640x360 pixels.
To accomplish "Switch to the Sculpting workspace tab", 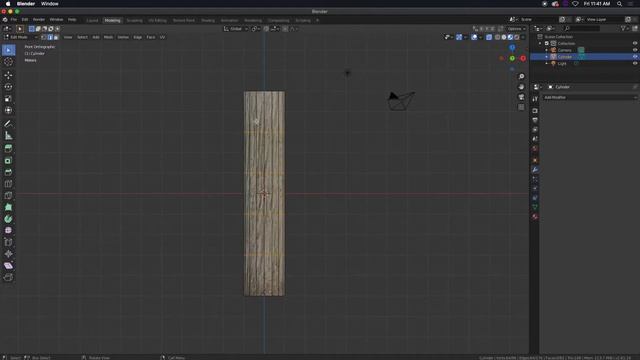I will pyautogui.click(x=134, y=20).
